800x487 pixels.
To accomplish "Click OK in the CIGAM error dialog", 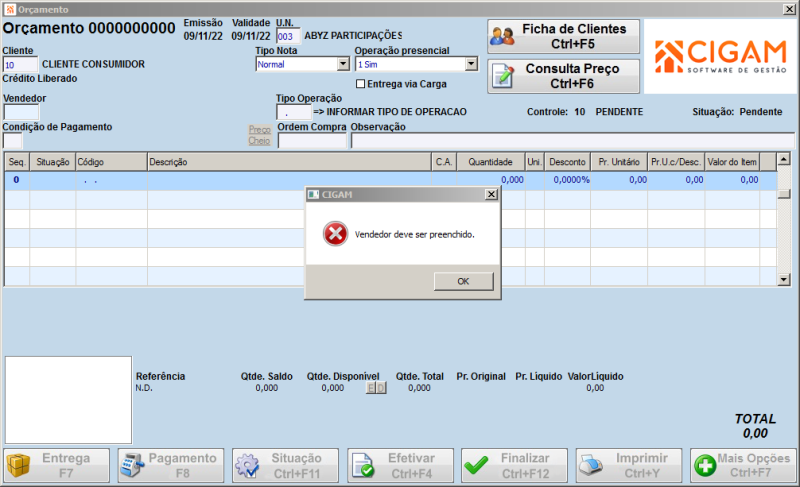I will point(463,281).
